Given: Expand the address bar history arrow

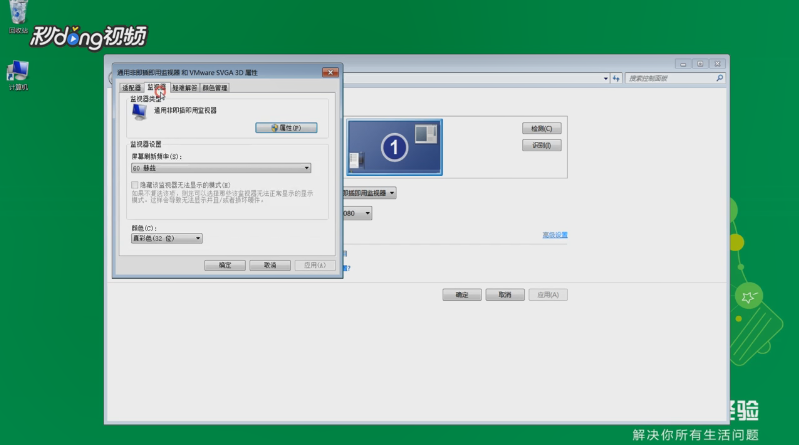Looking at the screenshot, I should (605, 78).
